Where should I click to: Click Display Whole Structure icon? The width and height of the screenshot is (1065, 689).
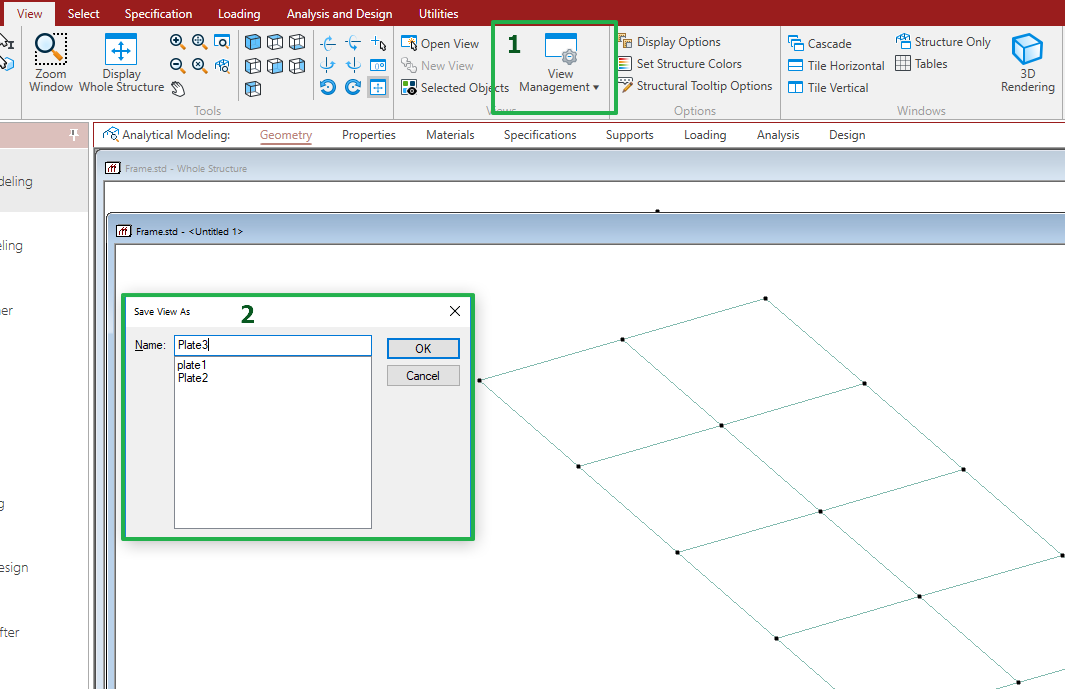121,50
